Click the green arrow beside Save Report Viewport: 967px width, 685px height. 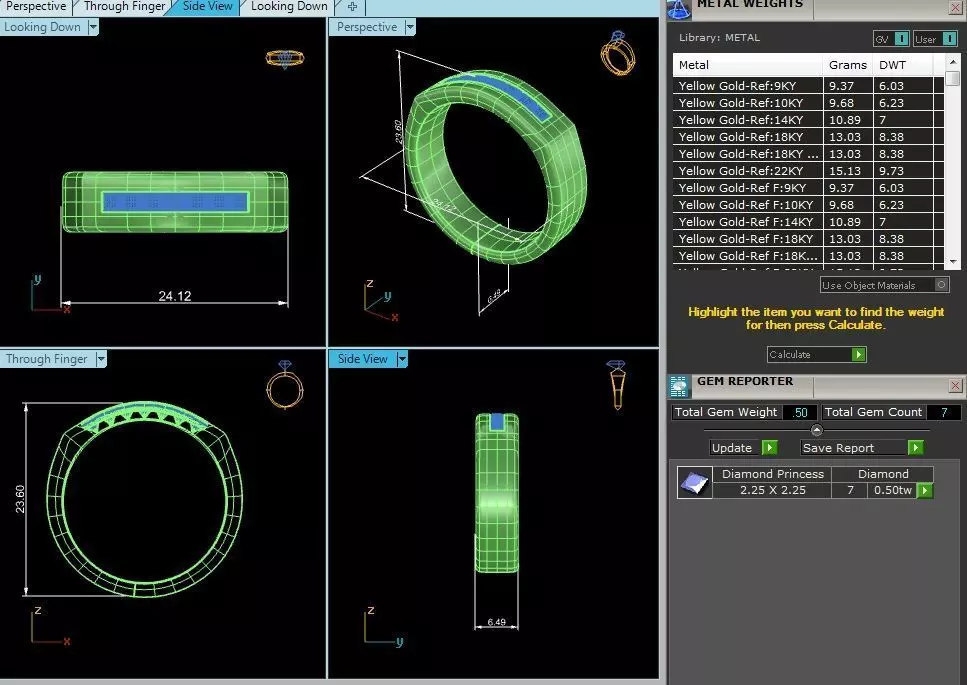tap(915, 448)
